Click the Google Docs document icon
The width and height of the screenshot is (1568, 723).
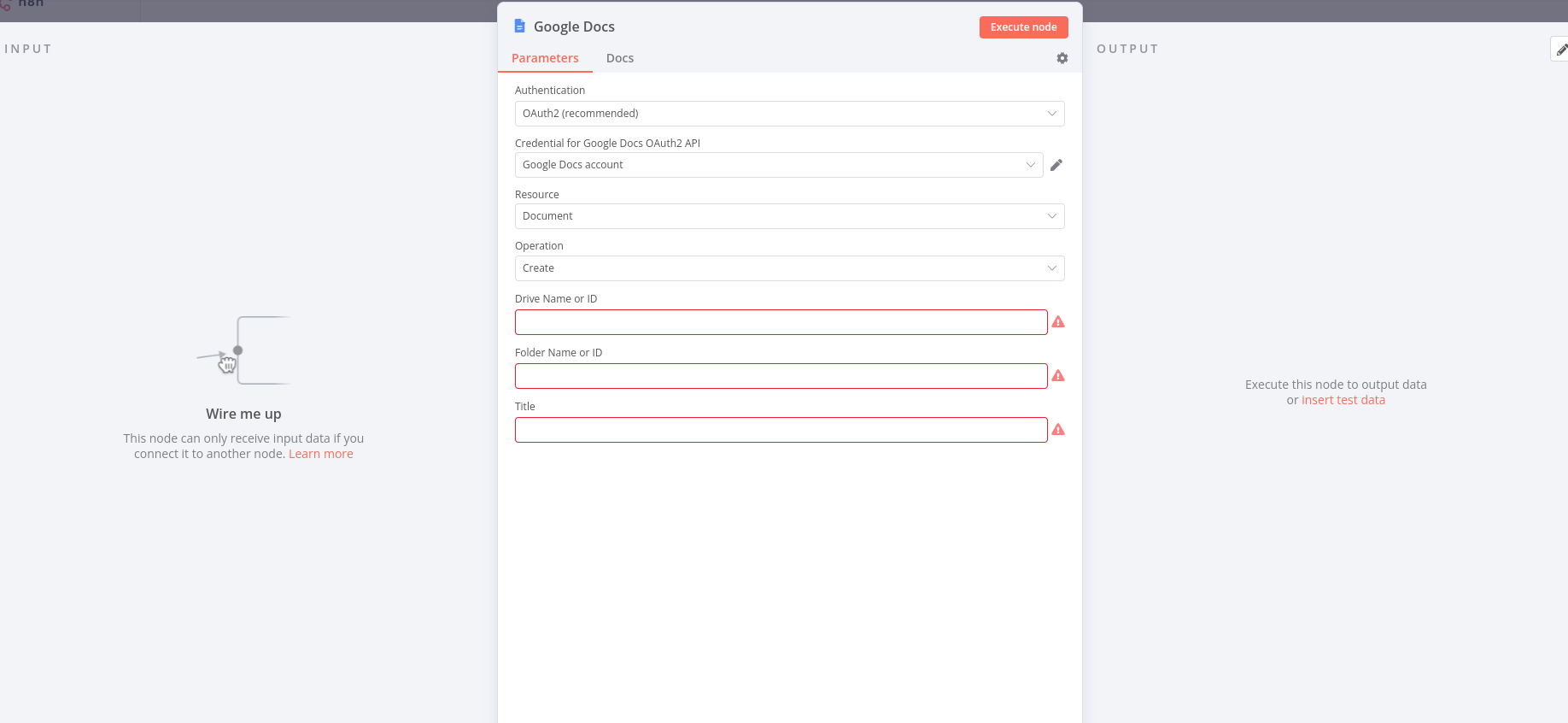(x=519, y=26)
